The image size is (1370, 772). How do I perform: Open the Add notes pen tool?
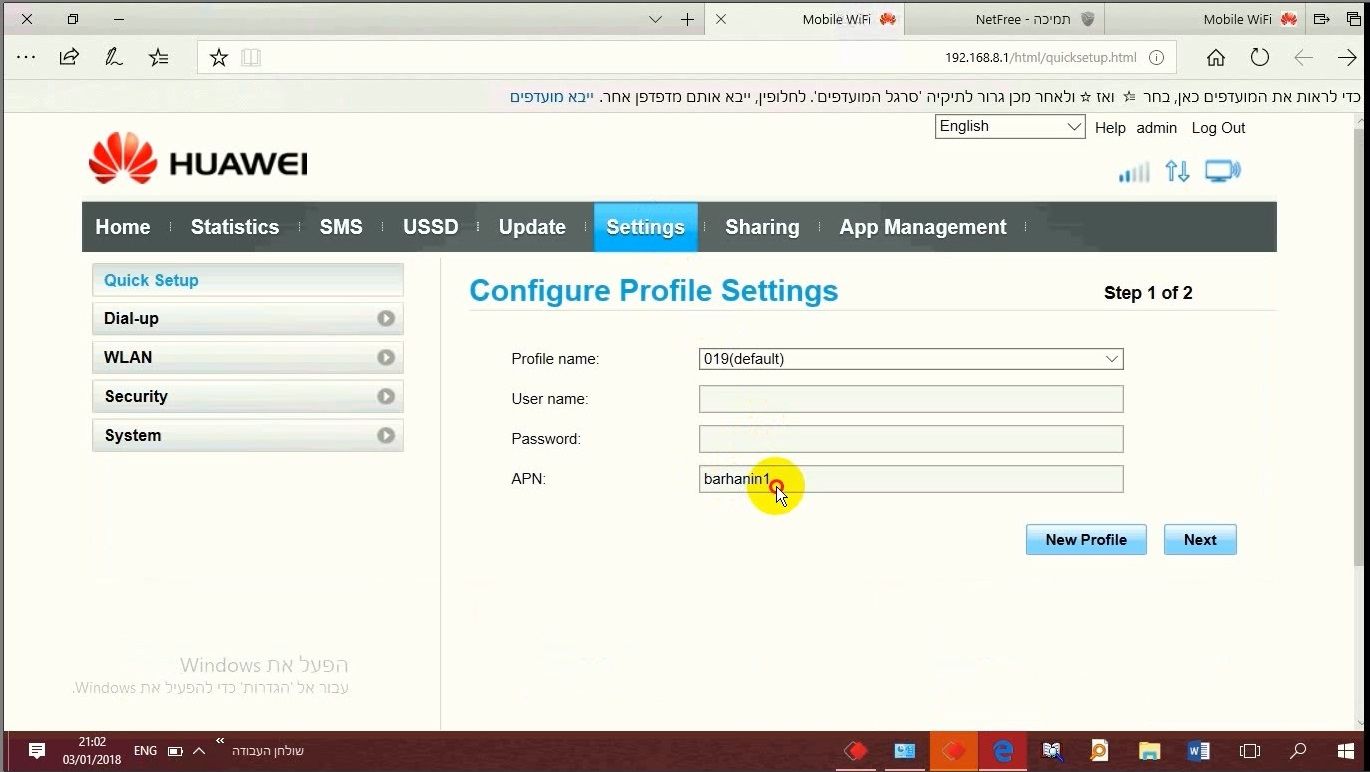[114, 58]
